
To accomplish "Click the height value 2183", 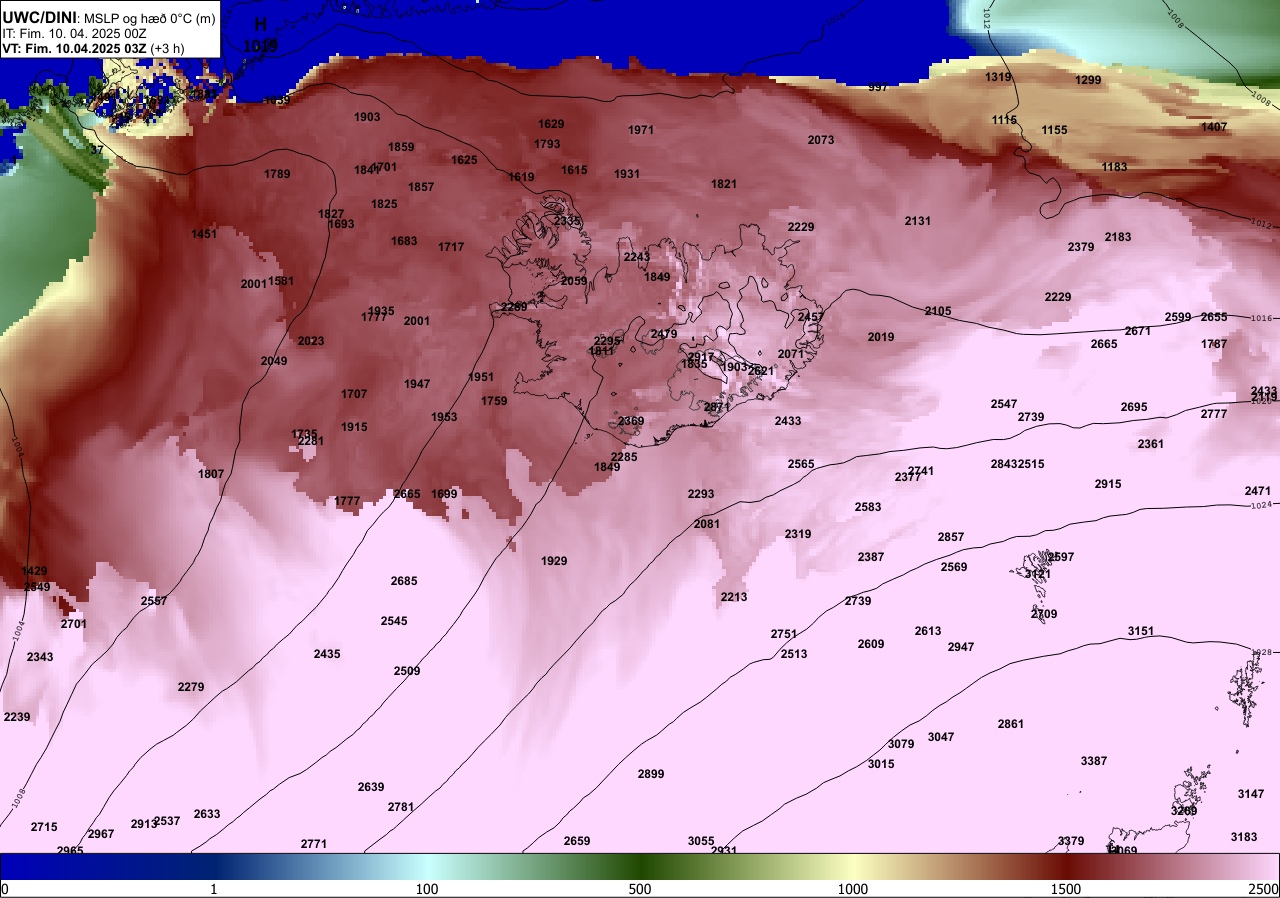I will [1118, 237].
